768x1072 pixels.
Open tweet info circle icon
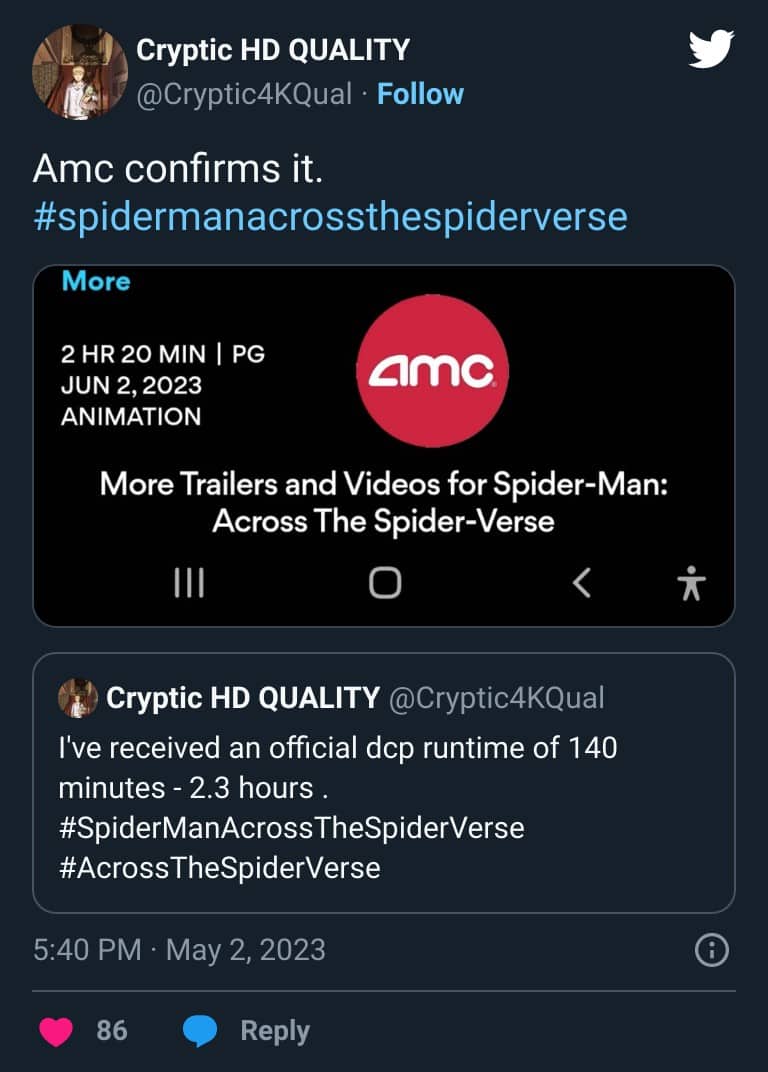711,951
